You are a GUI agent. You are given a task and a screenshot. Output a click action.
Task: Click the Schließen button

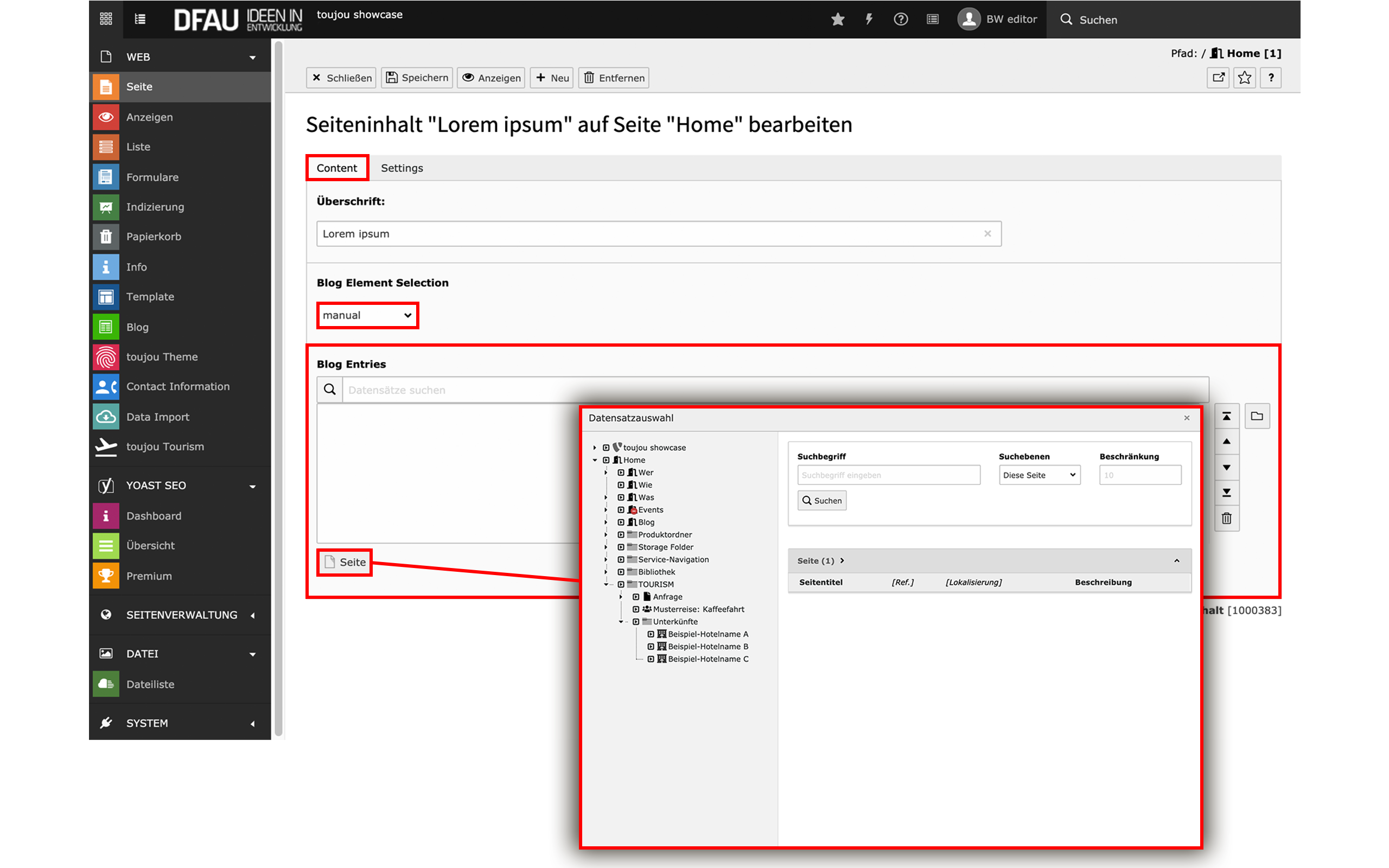341,78
